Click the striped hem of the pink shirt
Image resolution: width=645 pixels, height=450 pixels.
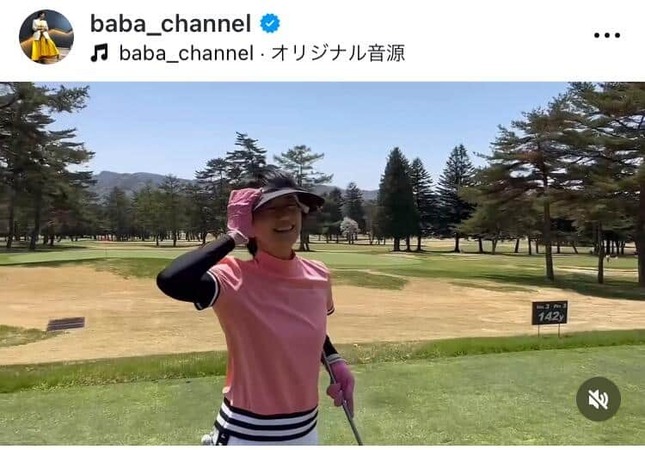point(267,420)
